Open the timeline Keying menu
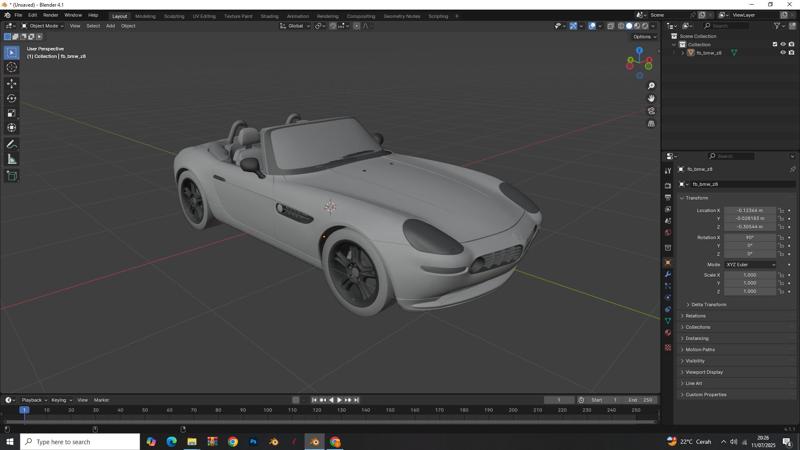 (61, 400)
